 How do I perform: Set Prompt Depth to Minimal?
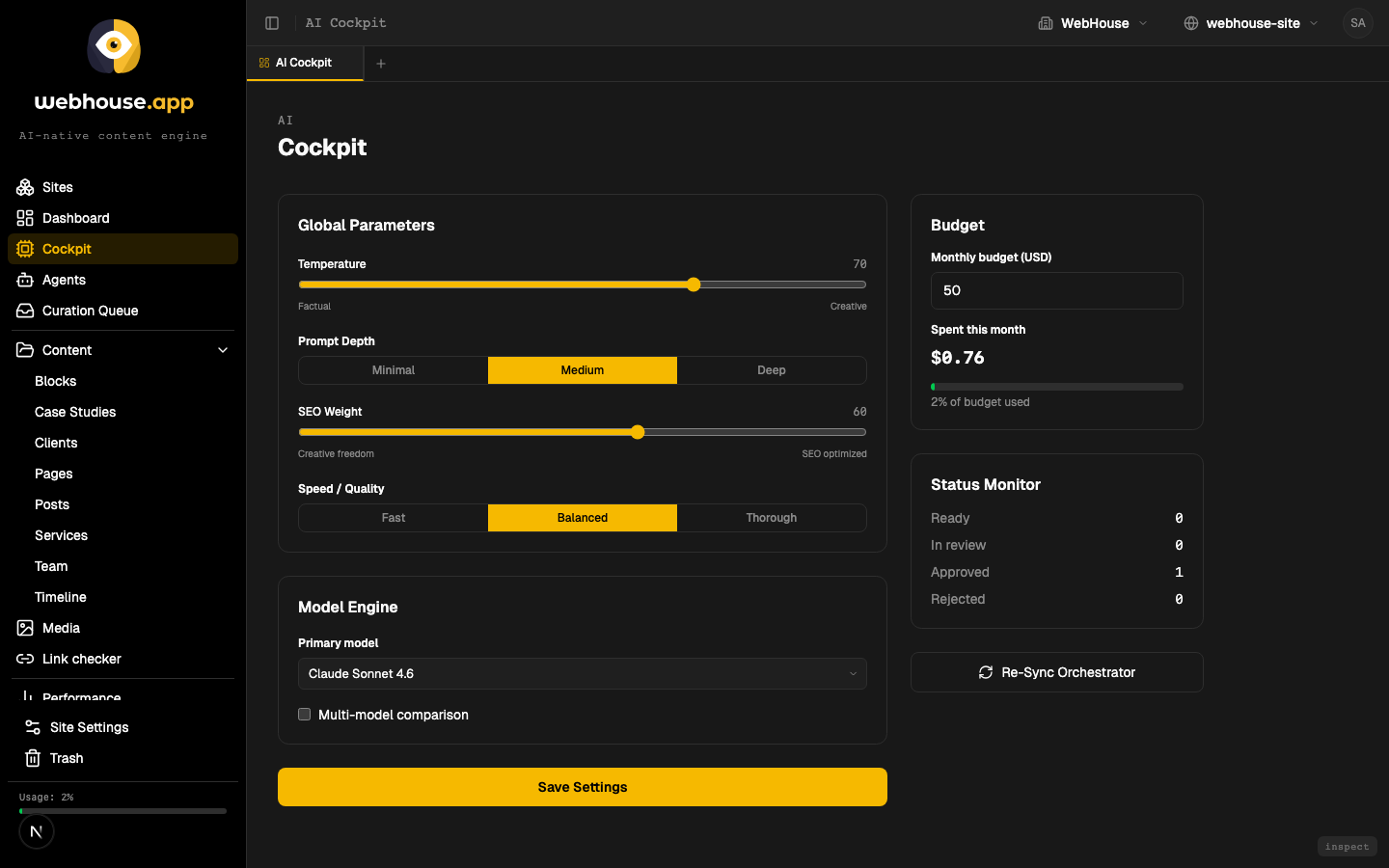click(394, 370)
